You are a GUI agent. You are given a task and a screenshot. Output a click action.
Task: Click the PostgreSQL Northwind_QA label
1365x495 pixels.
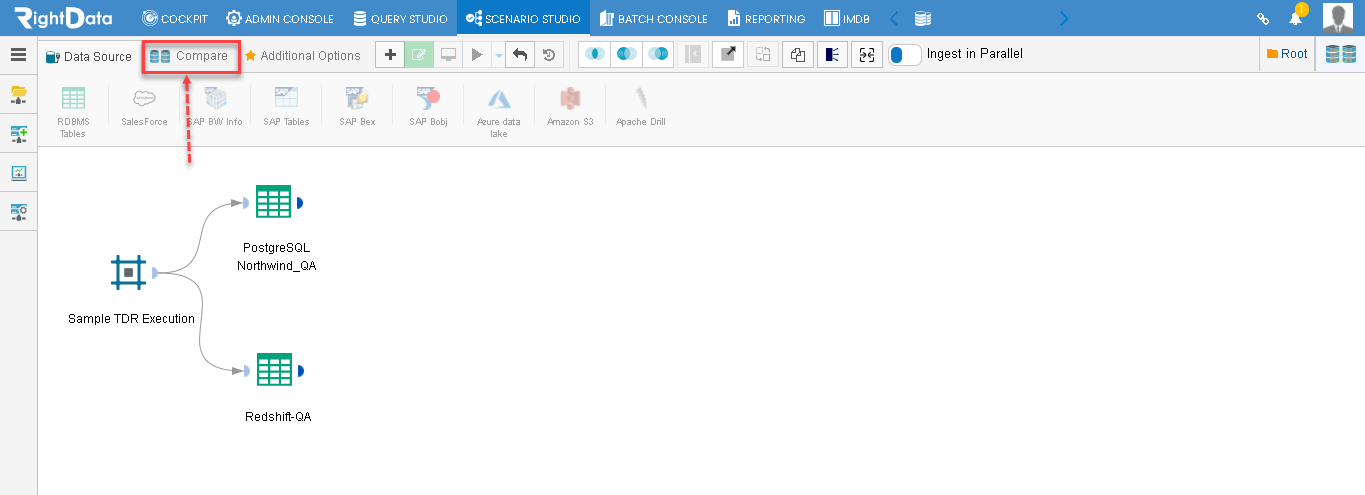point(277,256)
